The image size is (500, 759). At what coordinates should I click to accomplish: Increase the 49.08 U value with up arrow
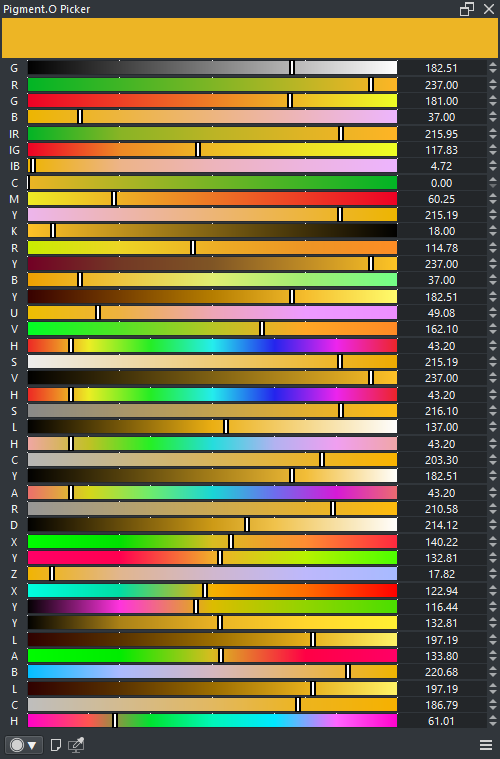tap(493, 310)
